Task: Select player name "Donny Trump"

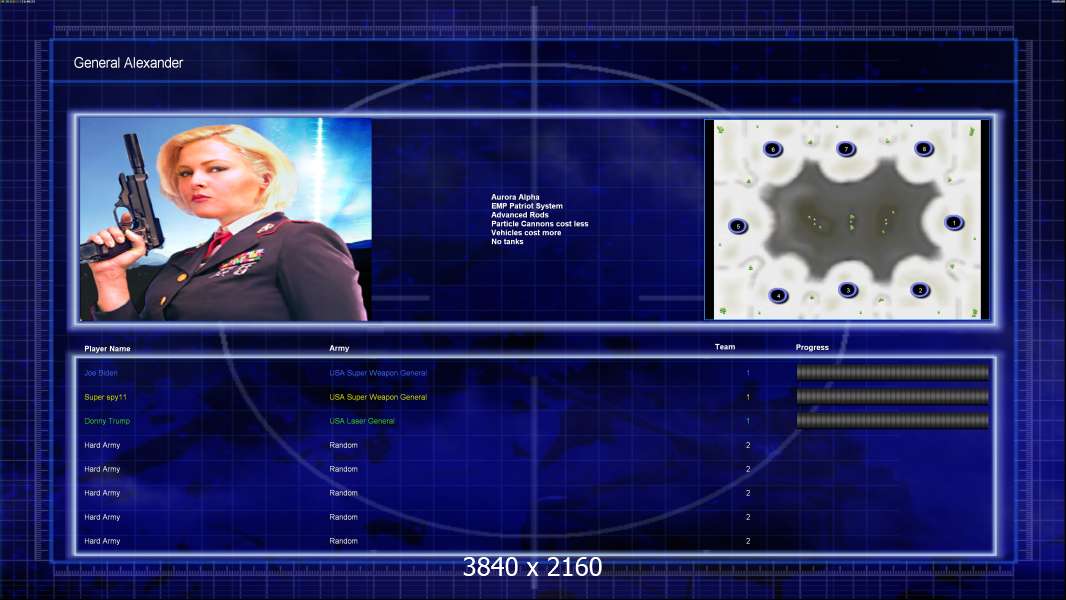Action: pyautogui.click(x=107, y=421)
